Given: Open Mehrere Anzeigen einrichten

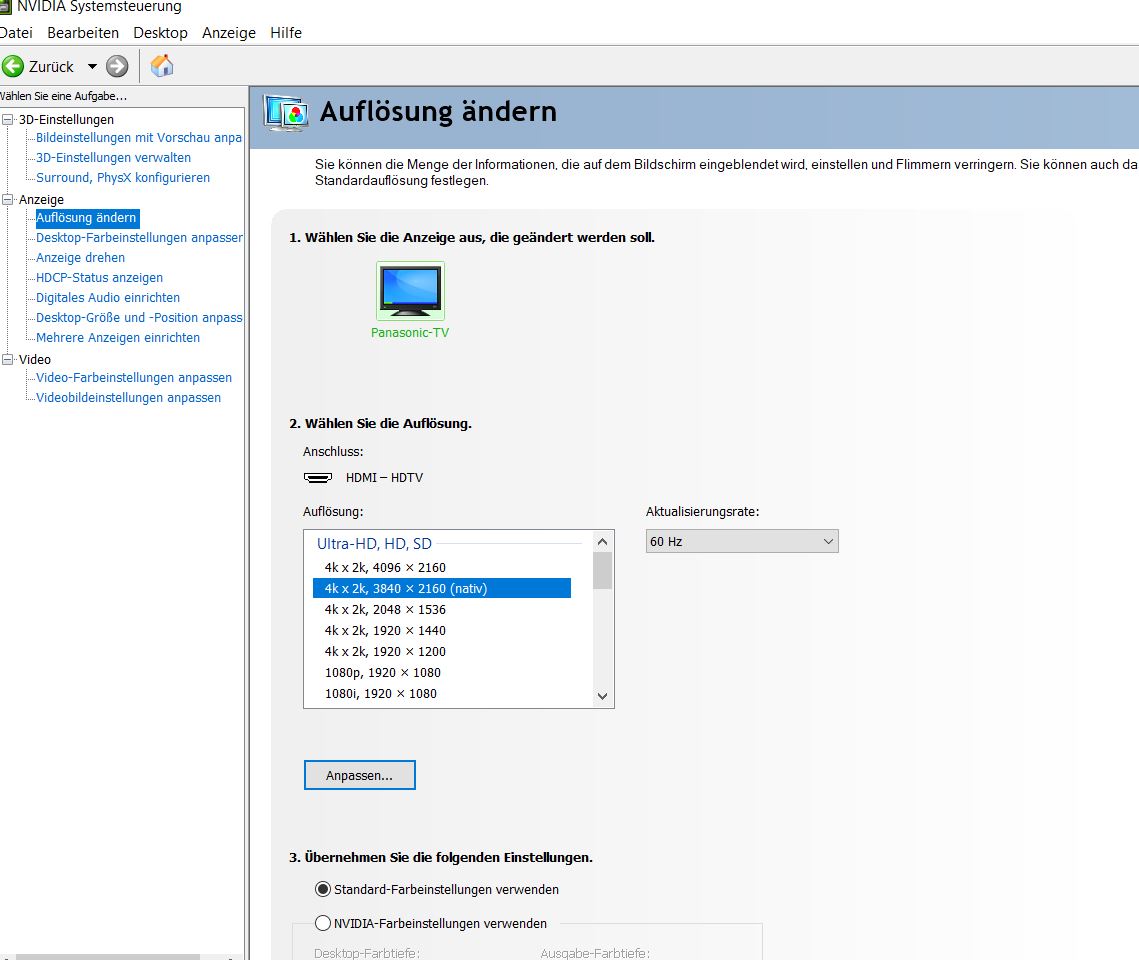Looking at the screenshot, I should pyautogui.click(x=118, y=338).
